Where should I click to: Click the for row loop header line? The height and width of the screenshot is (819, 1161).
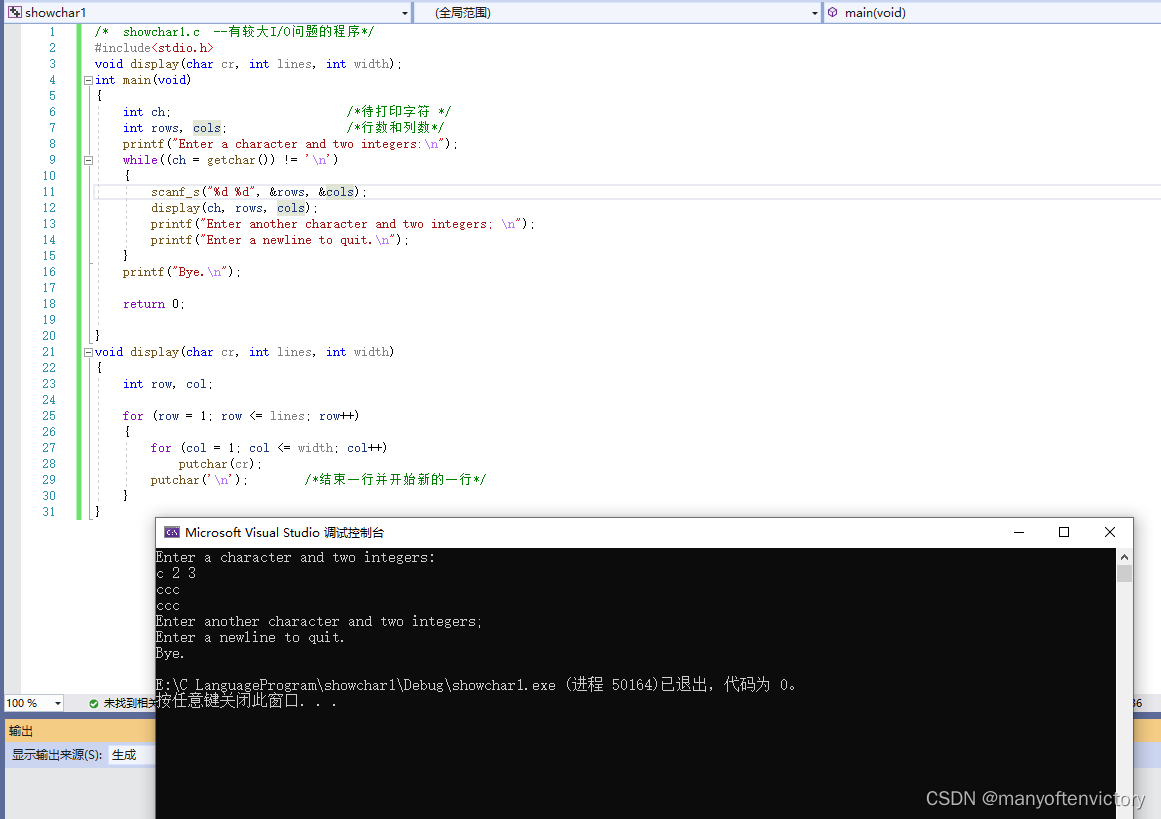pos(241,416)
